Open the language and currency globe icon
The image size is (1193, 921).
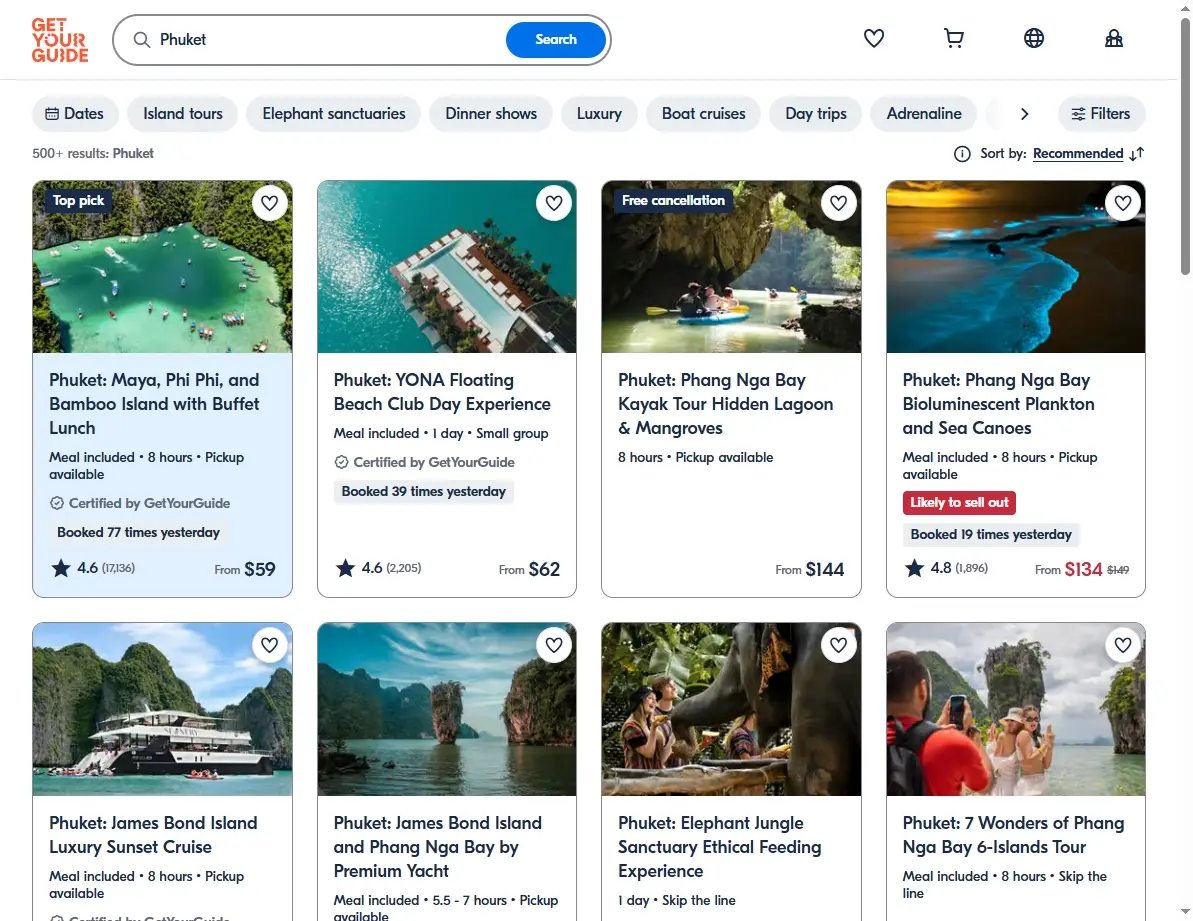pyautogui.click(x=1033, y=38)
